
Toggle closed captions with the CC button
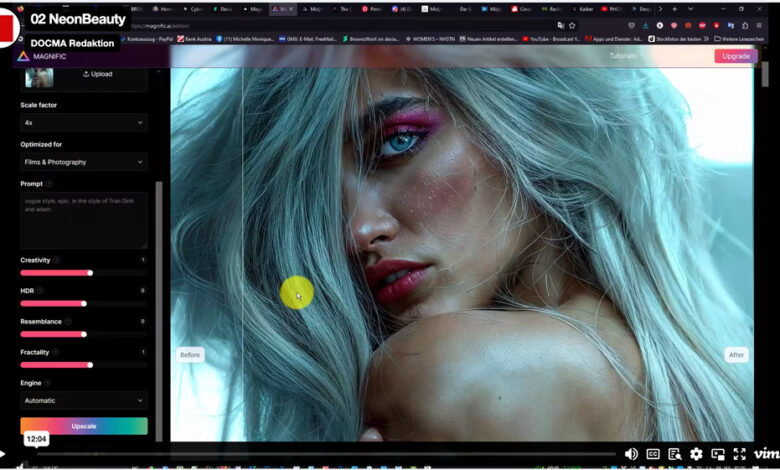(x=653, y=454)
